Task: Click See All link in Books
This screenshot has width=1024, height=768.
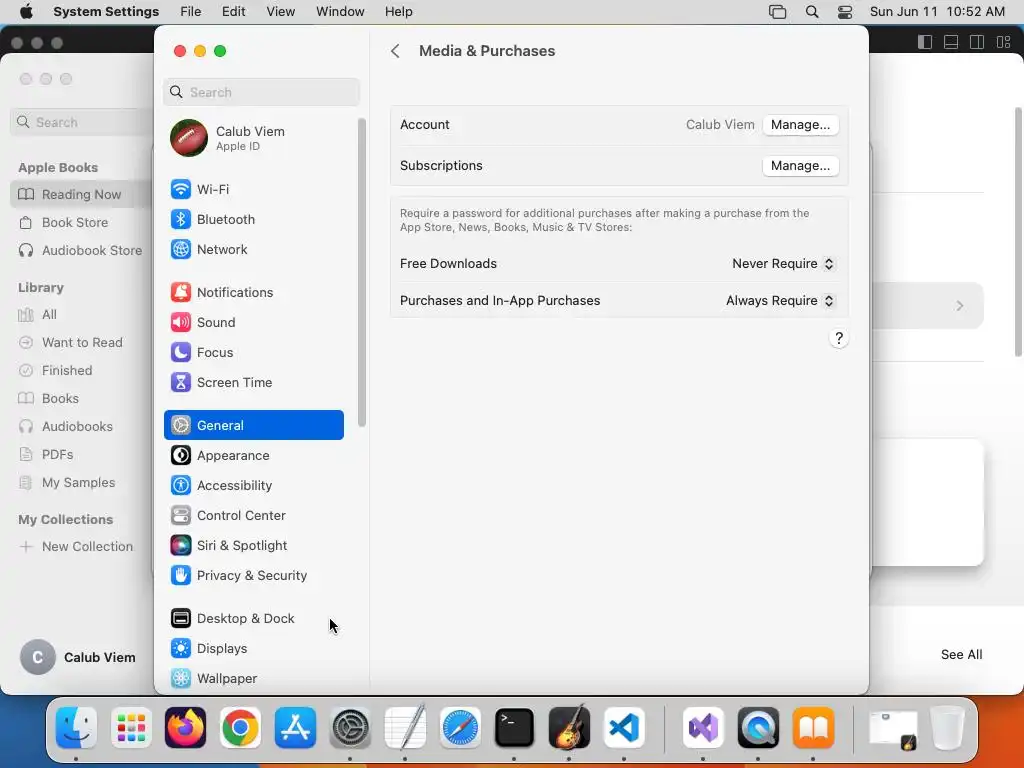Action: coord(961,655)
